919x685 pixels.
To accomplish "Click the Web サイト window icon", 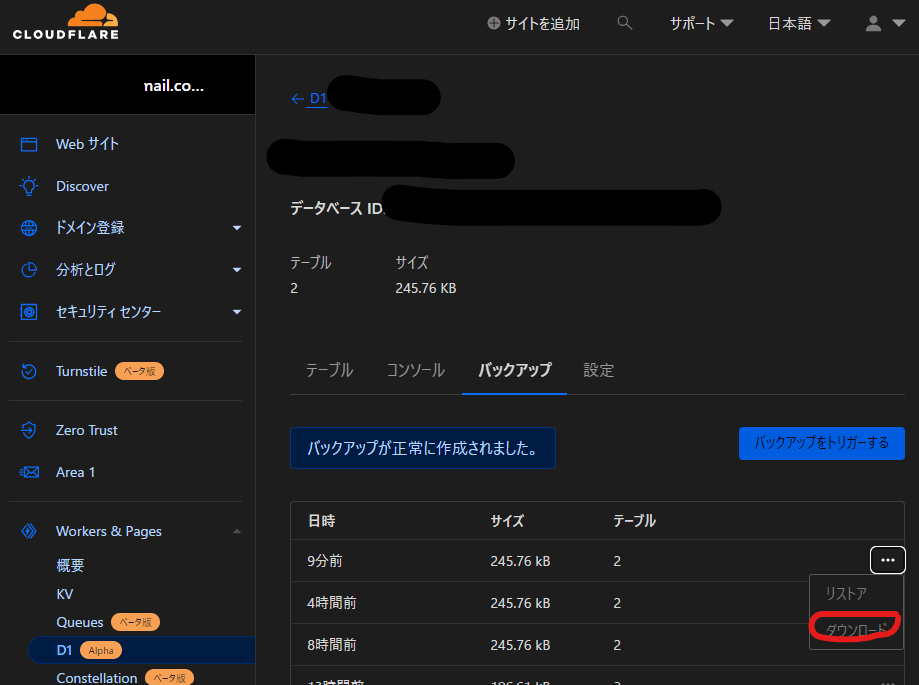I will click(29, 144).
